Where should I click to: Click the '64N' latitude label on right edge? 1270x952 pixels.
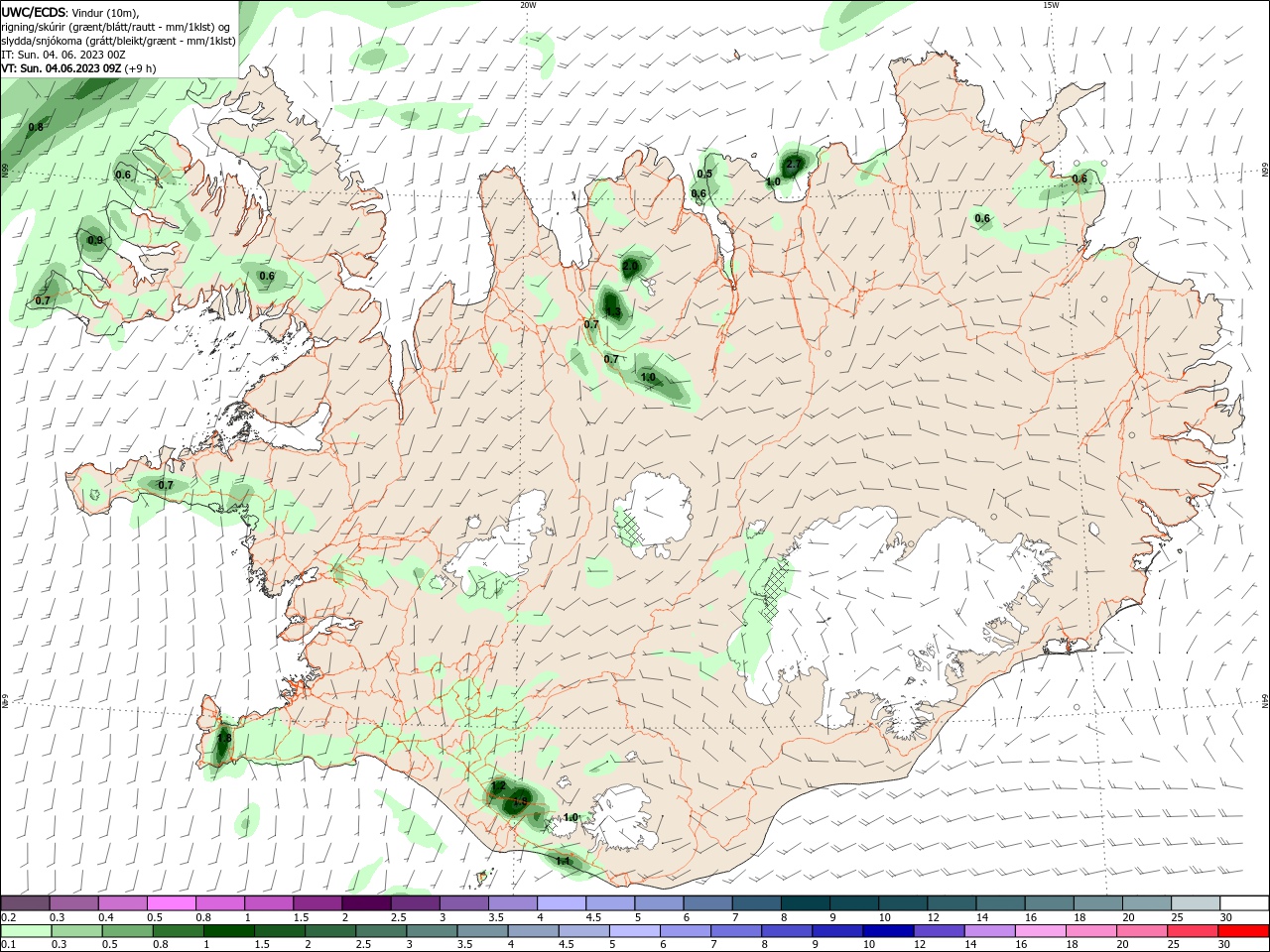tap(1265, 701)
